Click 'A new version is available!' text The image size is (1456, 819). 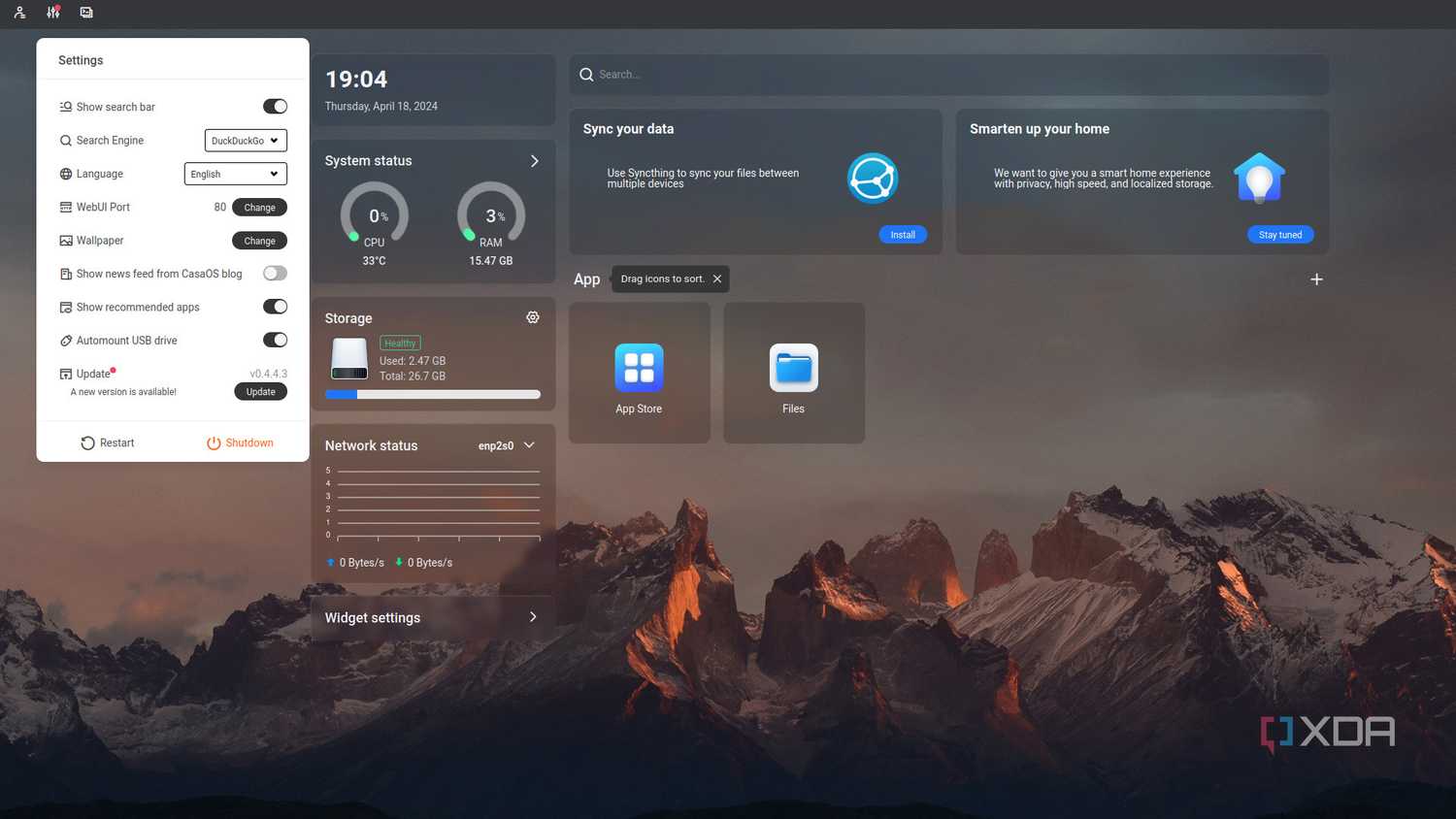(123, 392)
